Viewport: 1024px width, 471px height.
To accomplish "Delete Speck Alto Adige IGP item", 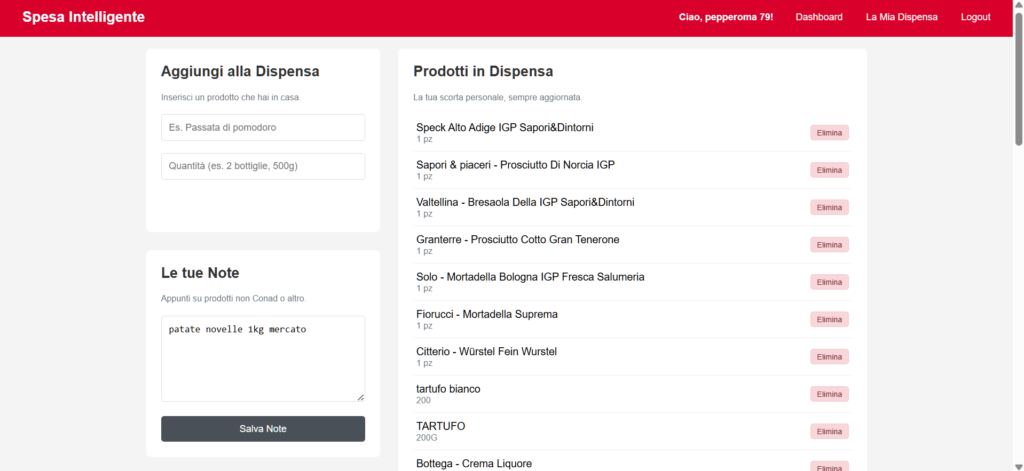I will tap(829, 133).
